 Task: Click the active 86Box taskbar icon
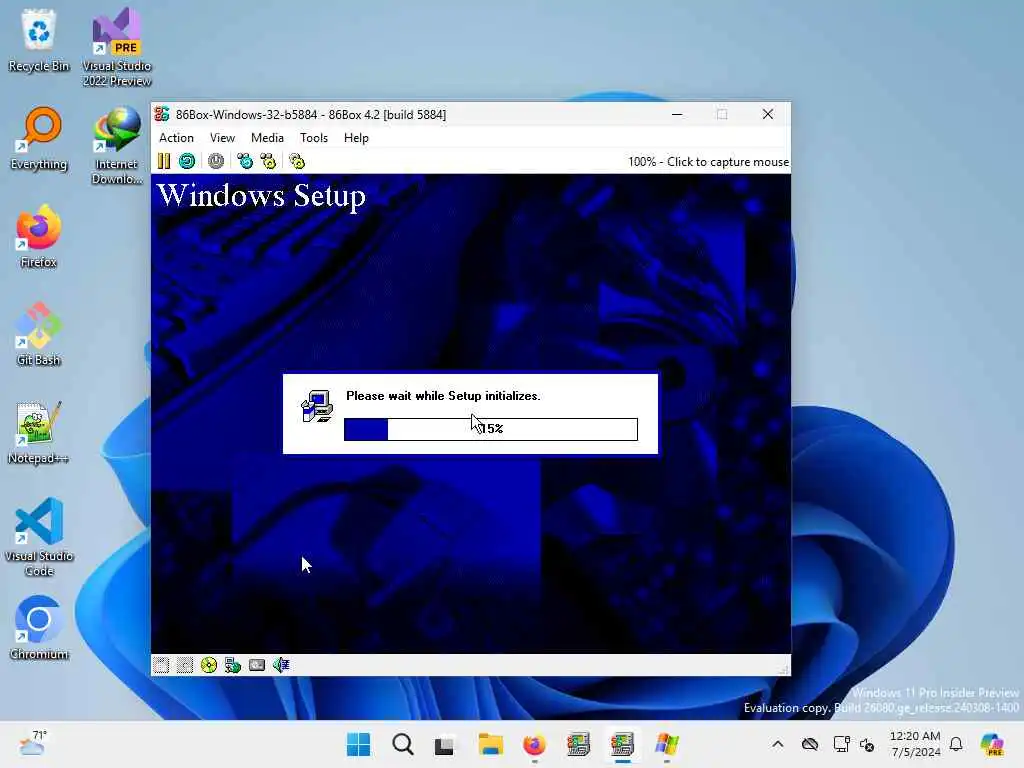click(x=622, y=744)
